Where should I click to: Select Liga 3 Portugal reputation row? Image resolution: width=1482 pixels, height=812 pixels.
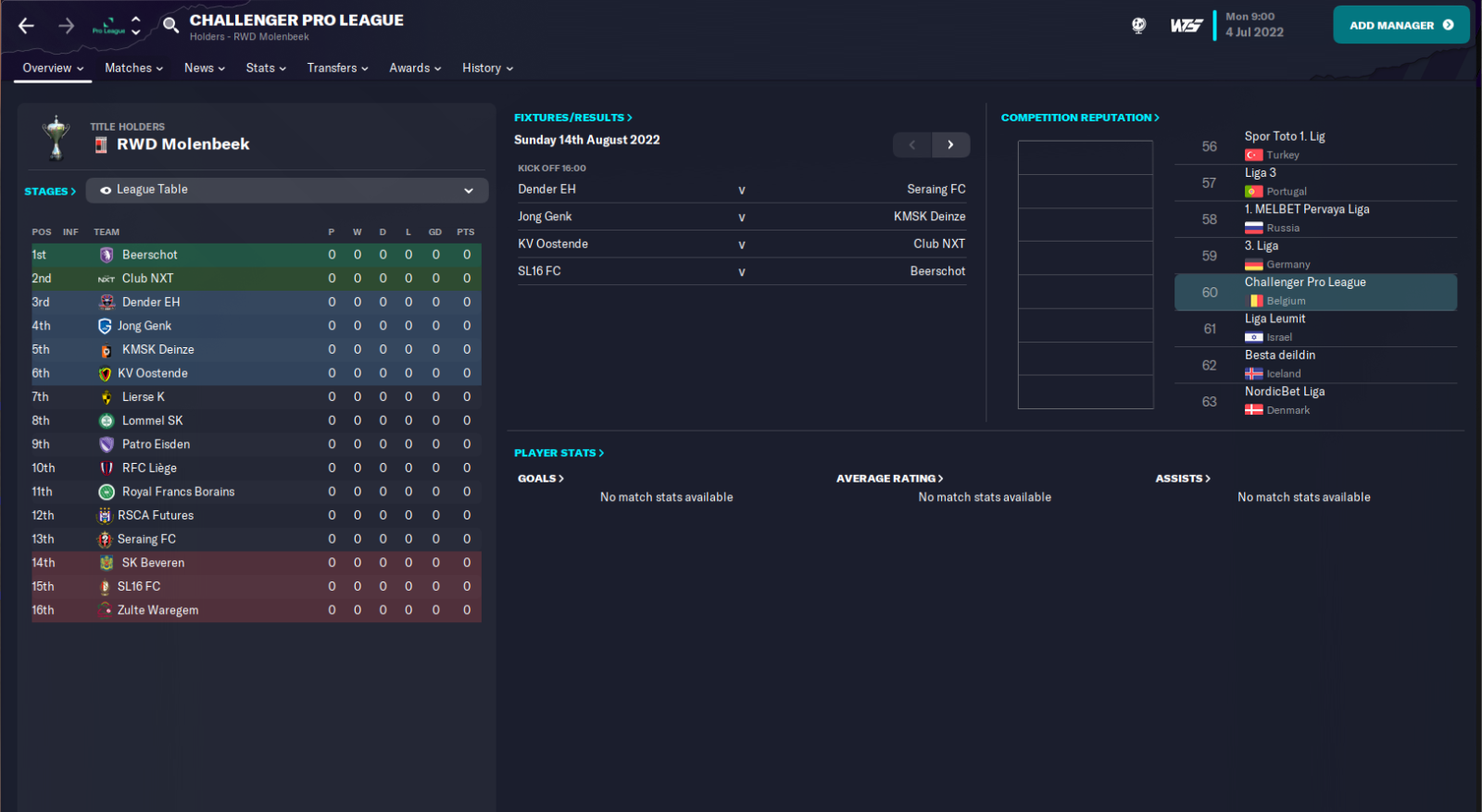point(1315,182)
